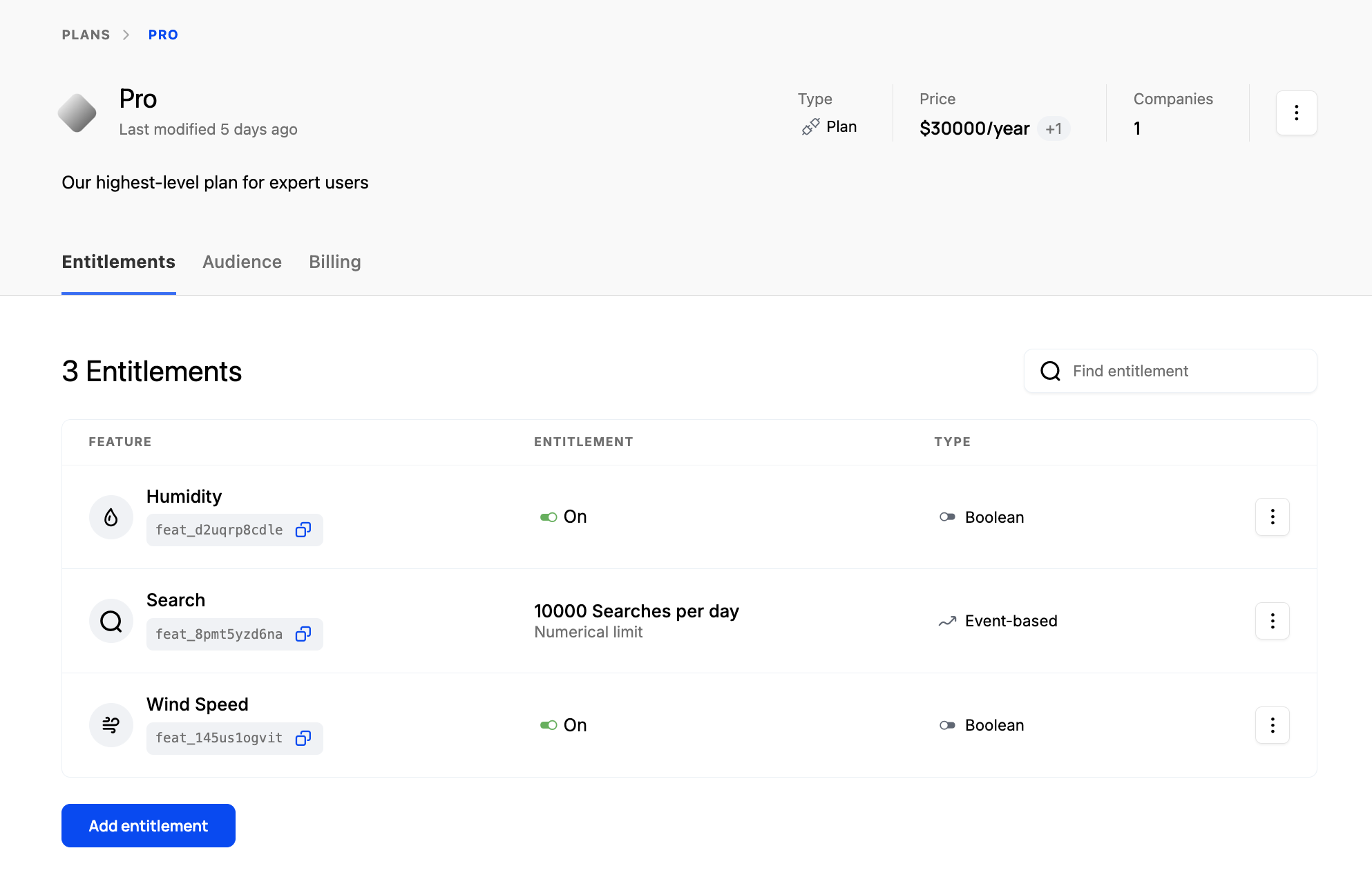The width and height of the screenshot is (1372, 895).
Task: Switch to the Billing tab
Action: (334, 262)
